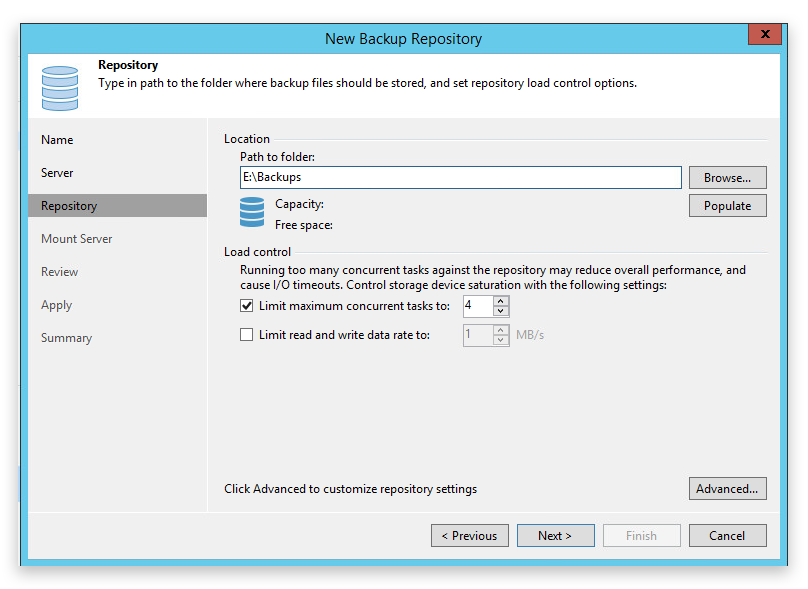Close the New Backup Repository dialog
Viewport: 808px width, 589px height.
click(765, 34)
